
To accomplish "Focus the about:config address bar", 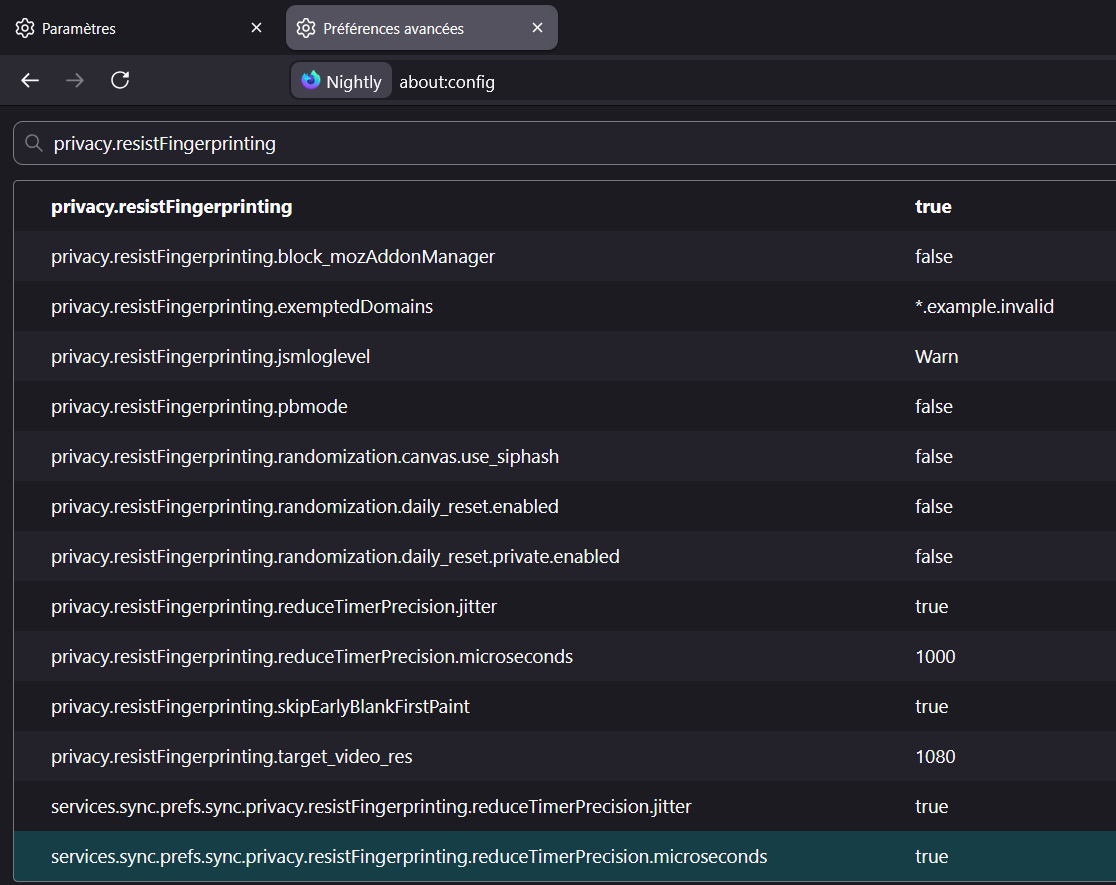I will pyautogui.click(x=700, y=82).
